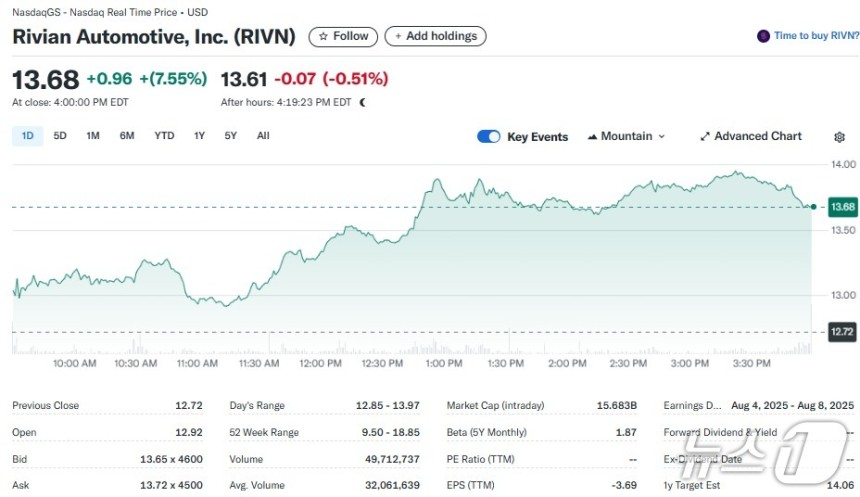Click the expand arrows icon for Advanced Chart
860x497 pixels.
coord(705,137)
